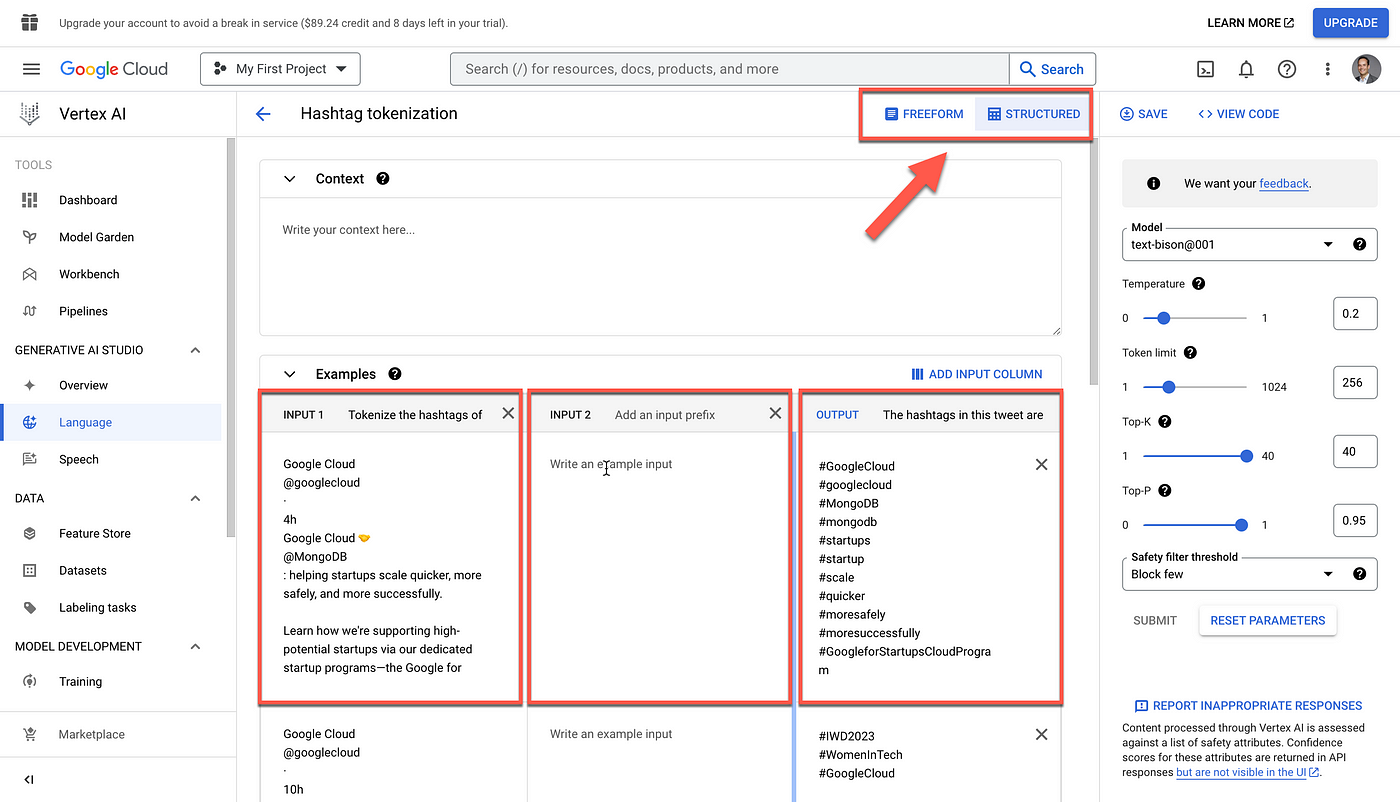Collapse the Examples section
1400x802 pixels.
point(290,374)
